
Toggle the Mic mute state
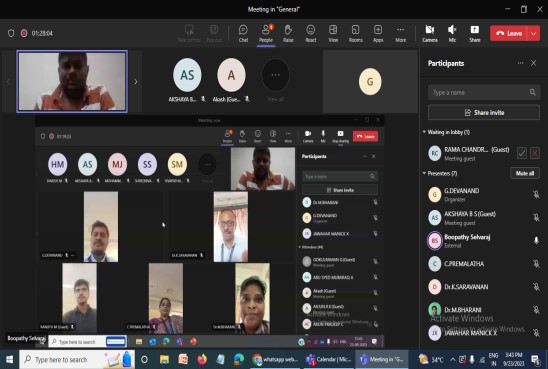[452, 33]
